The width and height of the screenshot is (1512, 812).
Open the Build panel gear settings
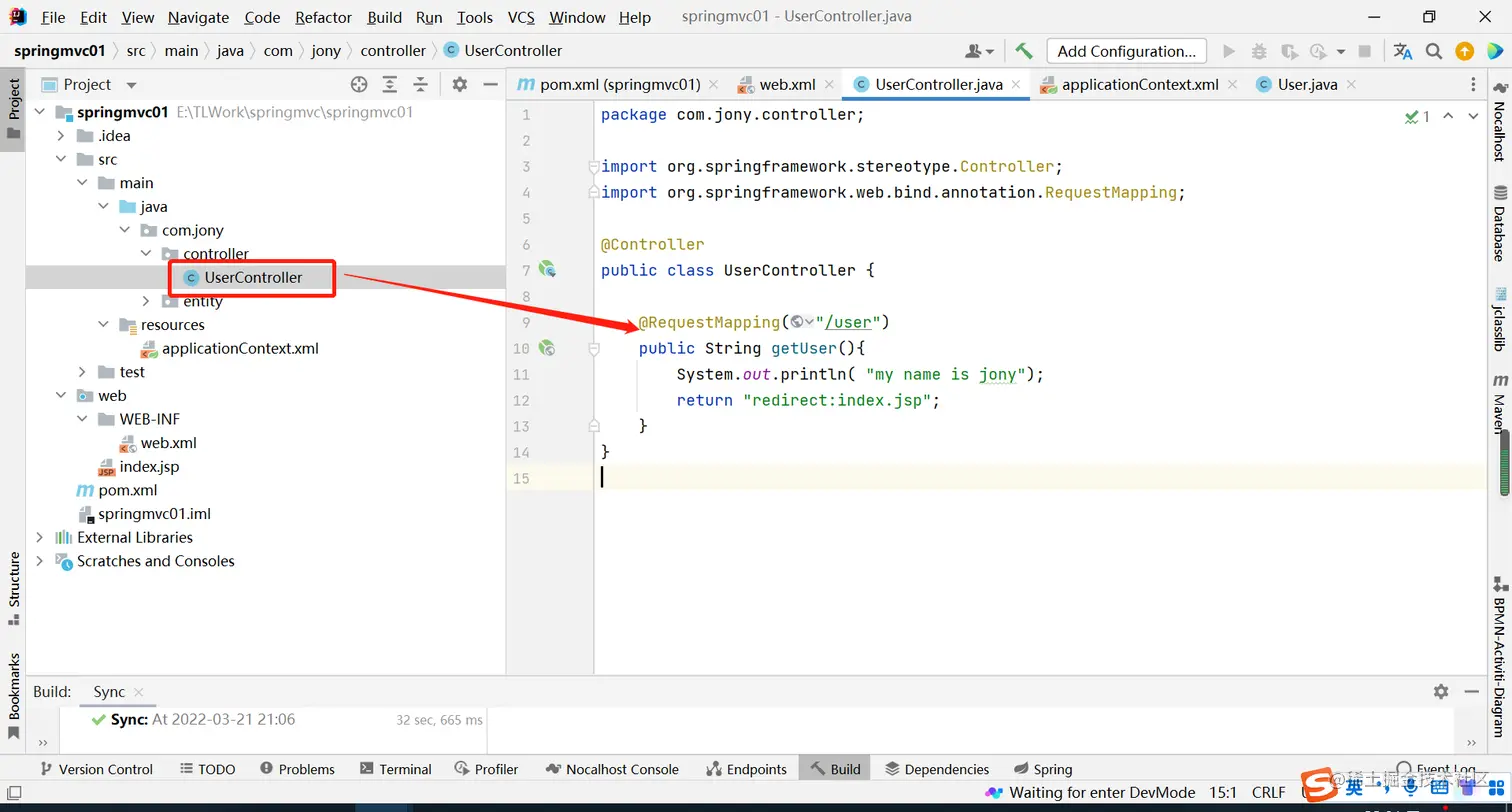coord(1441,691)
